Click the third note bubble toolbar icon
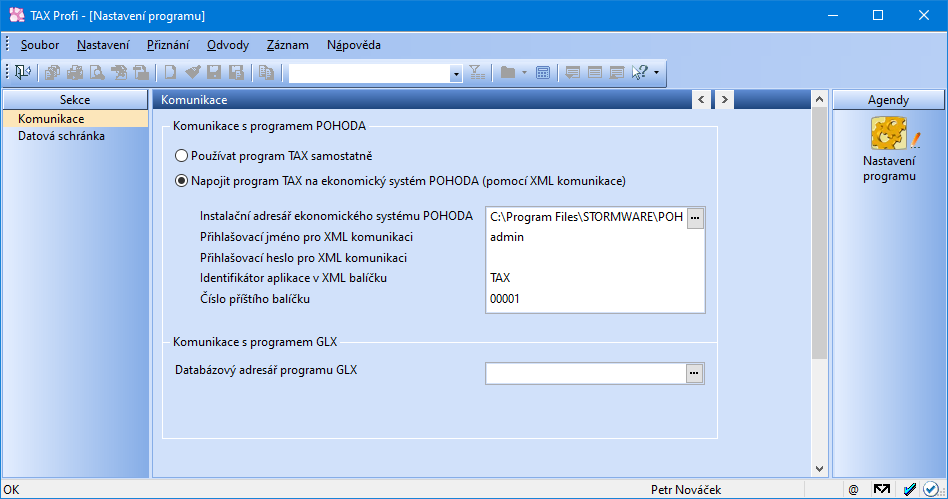 617,73
